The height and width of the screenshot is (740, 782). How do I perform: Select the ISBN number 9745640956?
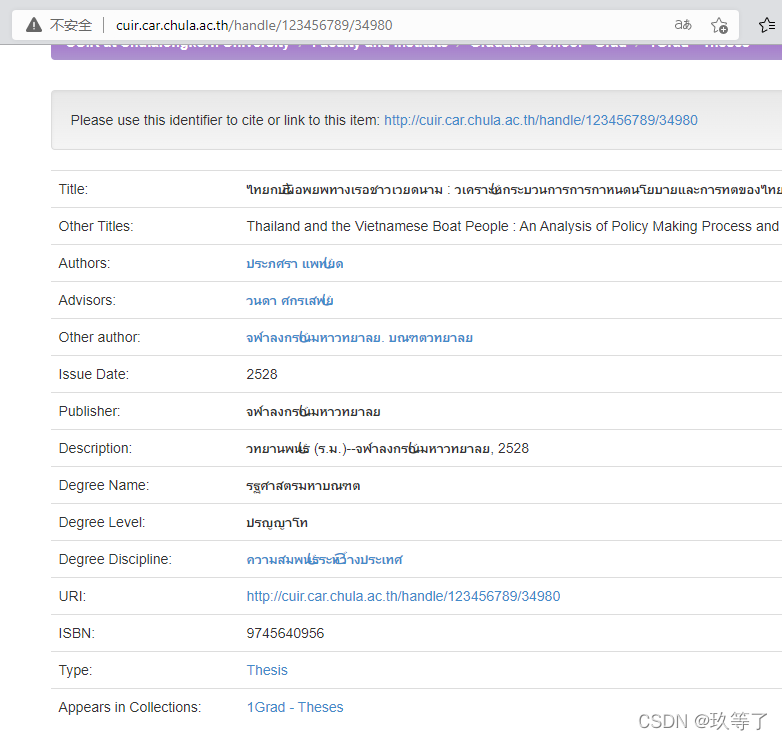(x=285, y=633)
